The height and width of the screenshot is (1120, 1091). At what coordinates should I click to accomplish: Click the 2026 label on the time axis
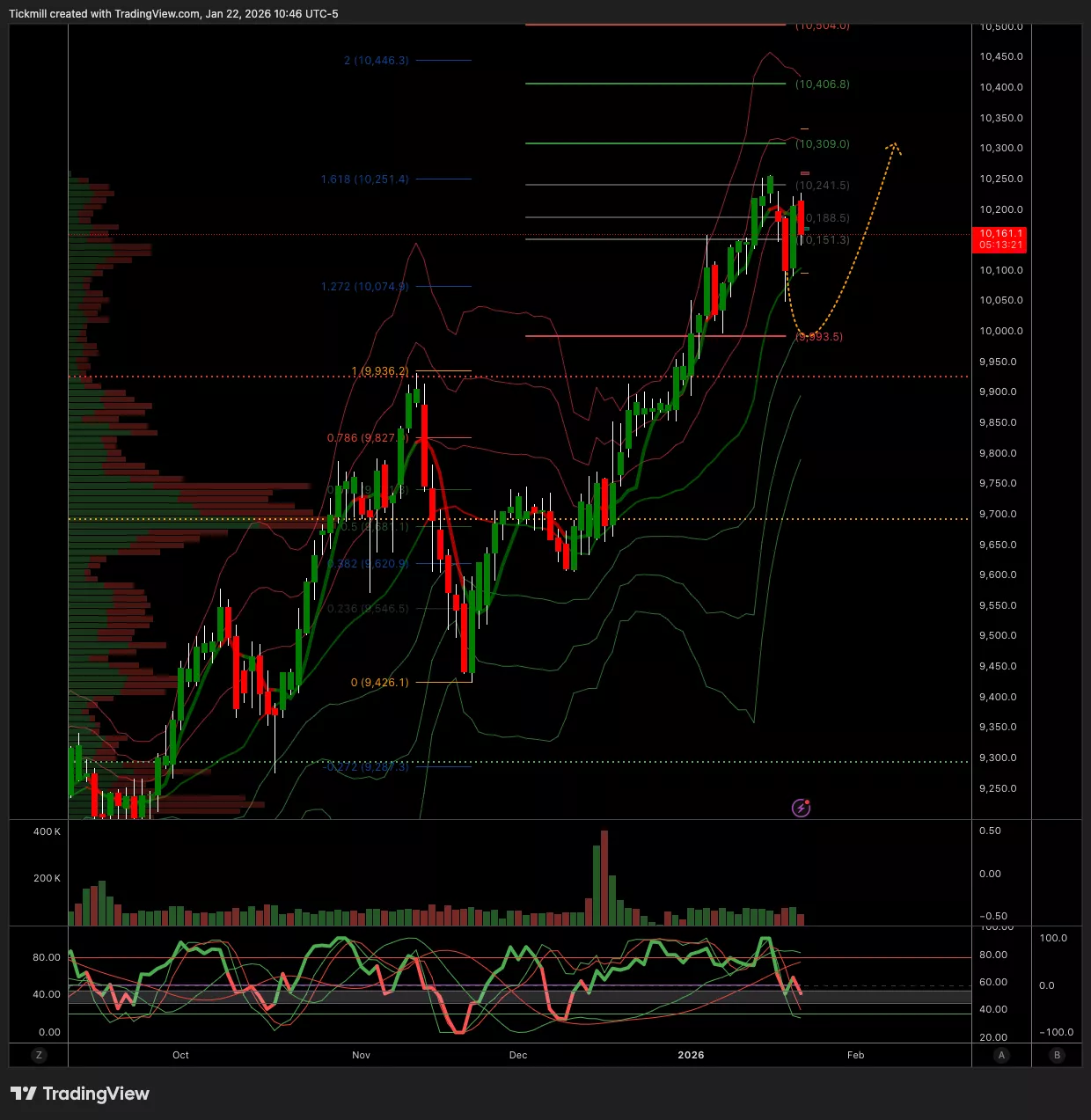pyautogui.click(x=691, y=1055)
